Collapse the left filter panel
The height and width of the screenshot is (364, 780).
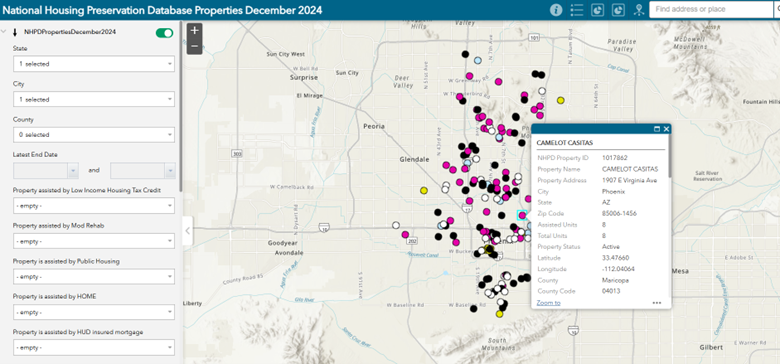pyautogui.click(x=188, y=230)
